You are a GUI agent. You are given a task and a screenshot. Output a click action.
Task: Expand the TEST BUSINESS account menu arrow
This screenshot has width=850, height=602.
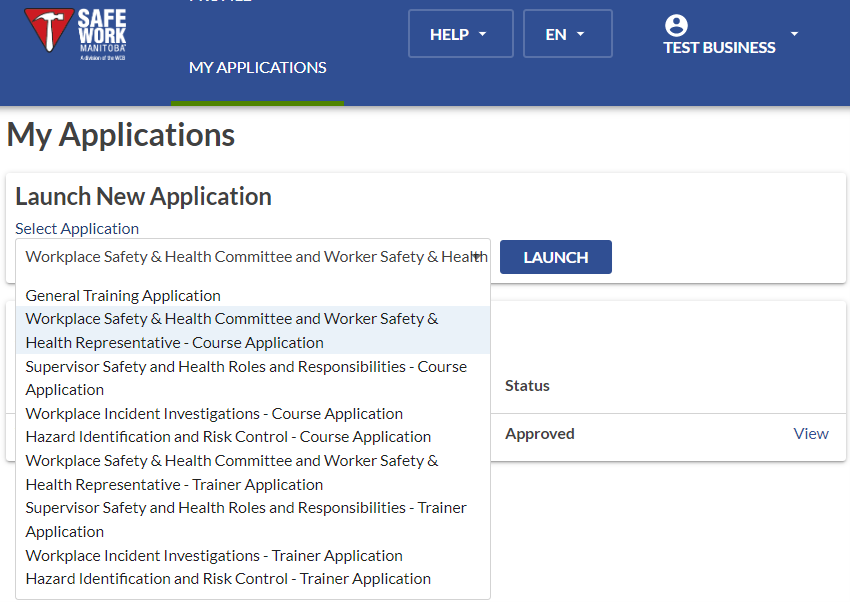794,34
